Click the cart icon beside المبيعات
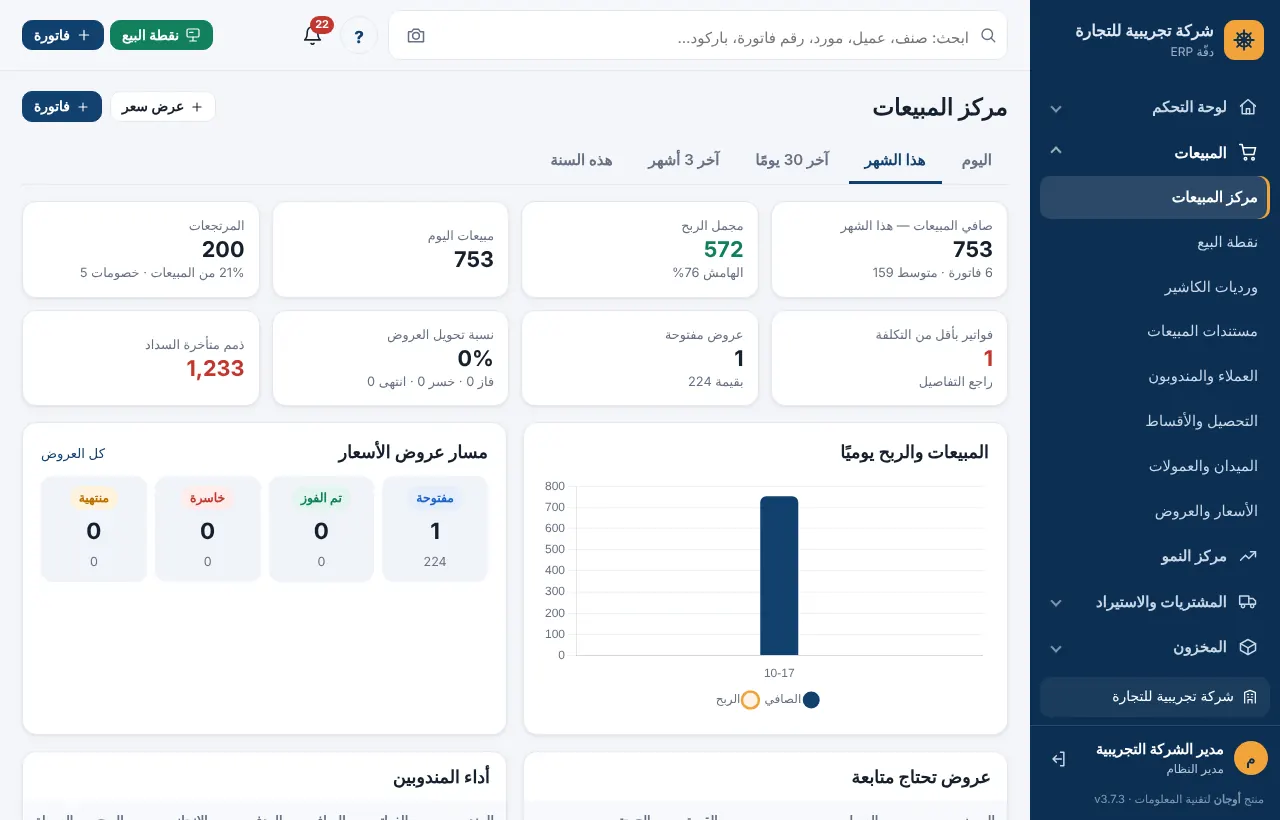 tap(1248, 153)
